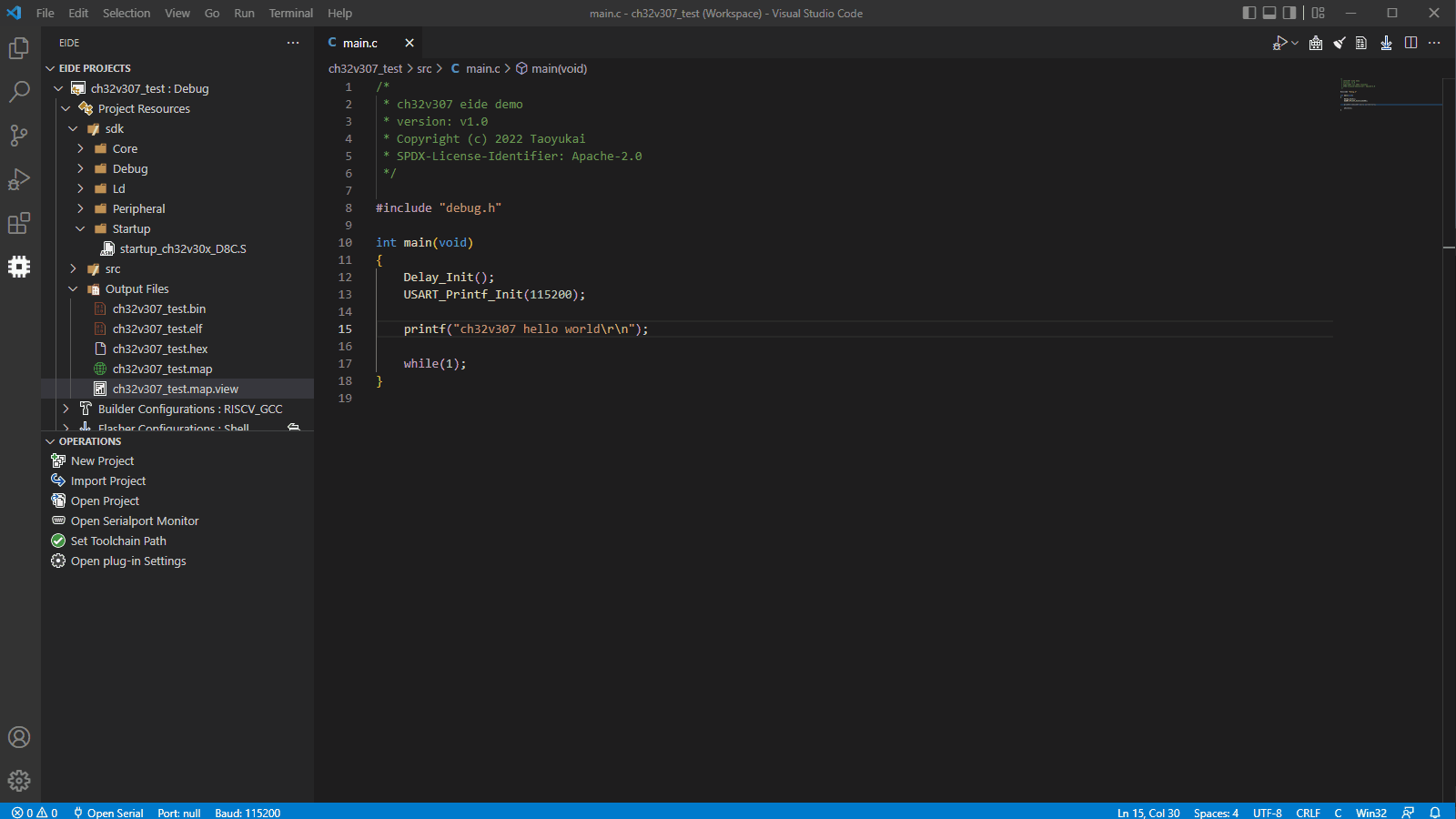This screenshot has width=1456, height=819.
Task: Open the Explorer view in activity bar
Action: [x=19, y=48]
